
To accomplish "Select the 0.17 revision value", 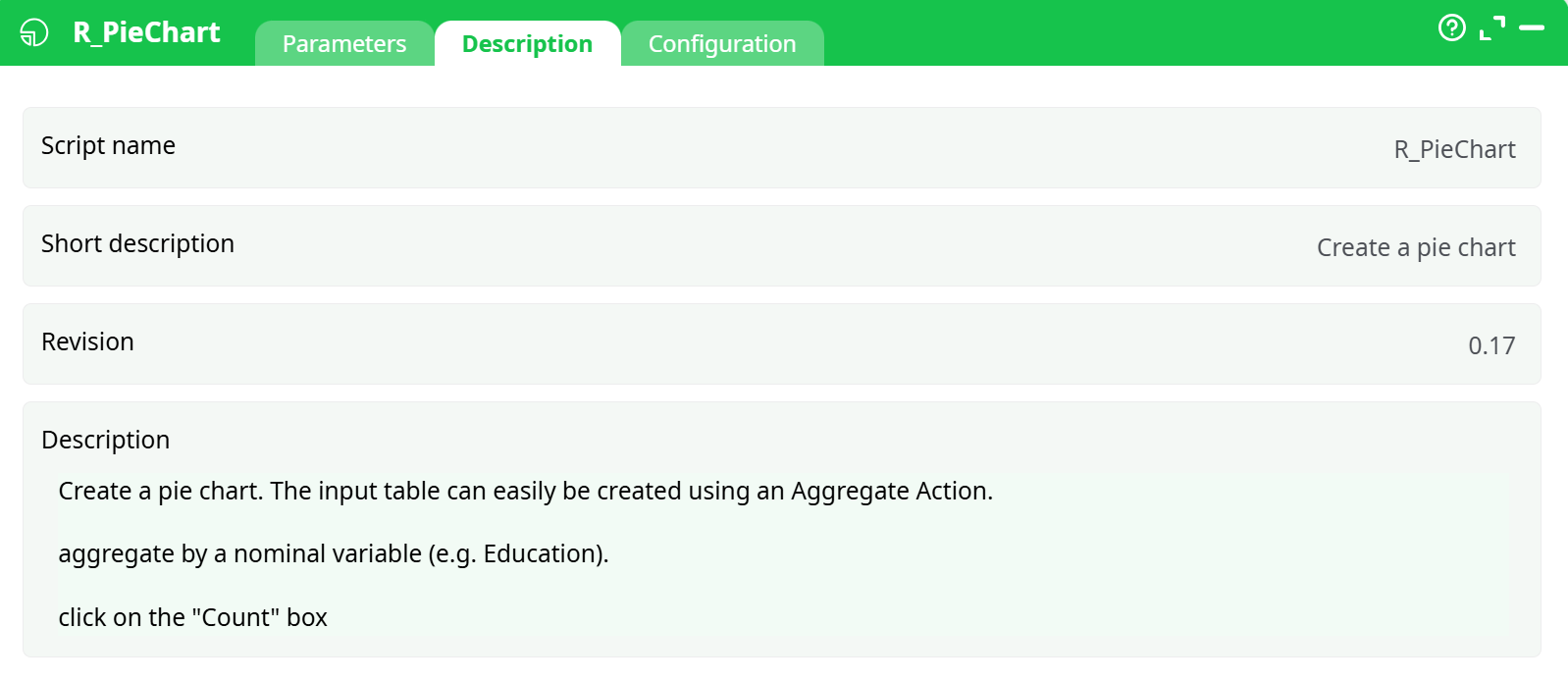I will pyautogui.click(x=1490, y=345).
